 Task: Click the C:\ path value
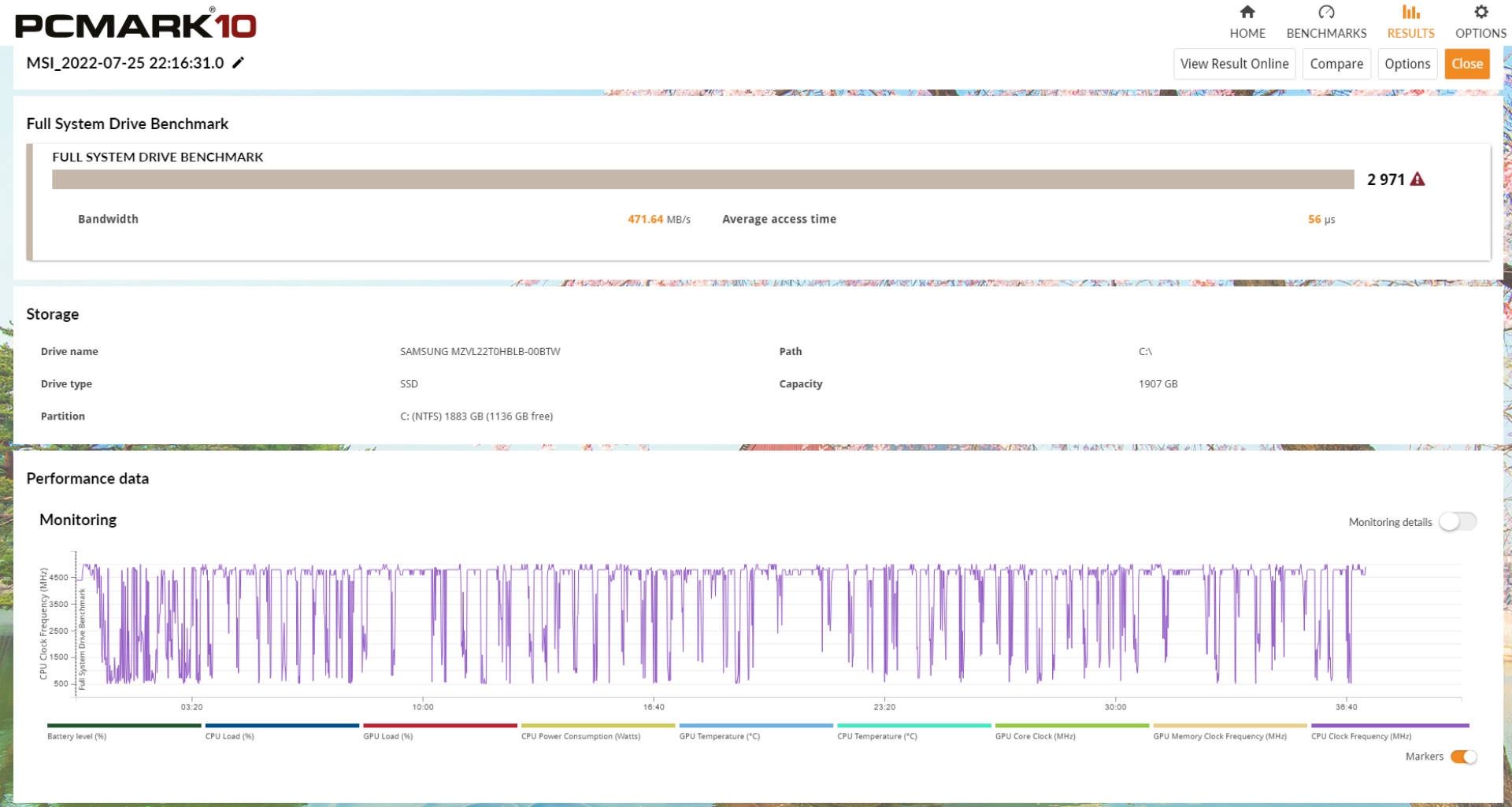(1145, 351)
